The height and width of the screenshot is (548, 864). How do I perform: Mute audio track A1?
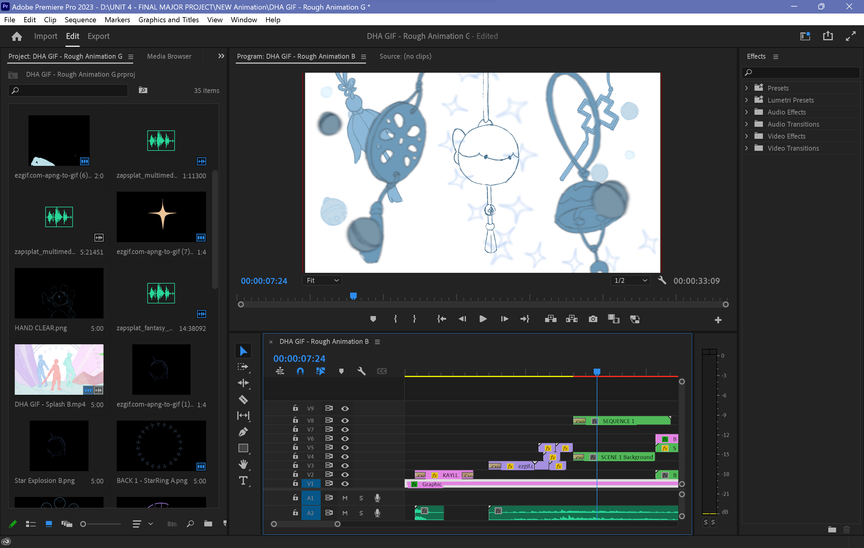(345, 498)
